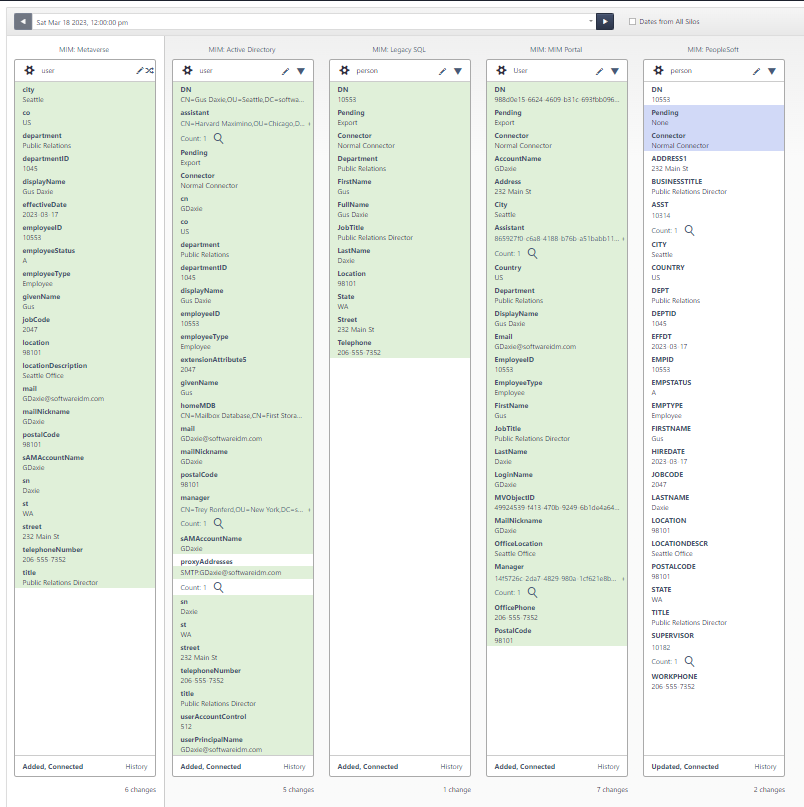Click the pencil icon in the MIM Portal panel
This screenshot has height=807, width=804.
(600, 71)
